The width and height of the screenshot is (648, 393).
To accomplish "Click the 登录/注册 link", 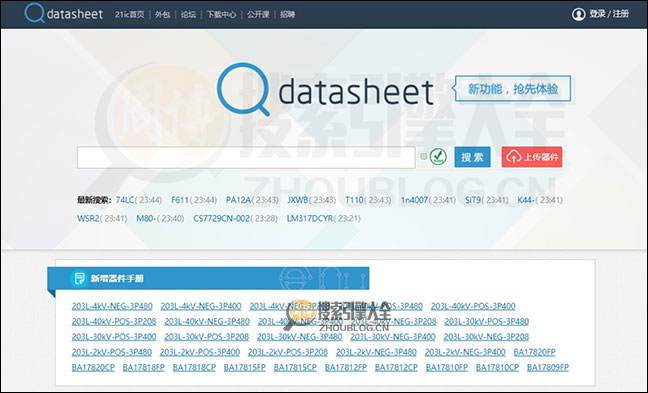I will pyautogui.click(x=609, y=14).
